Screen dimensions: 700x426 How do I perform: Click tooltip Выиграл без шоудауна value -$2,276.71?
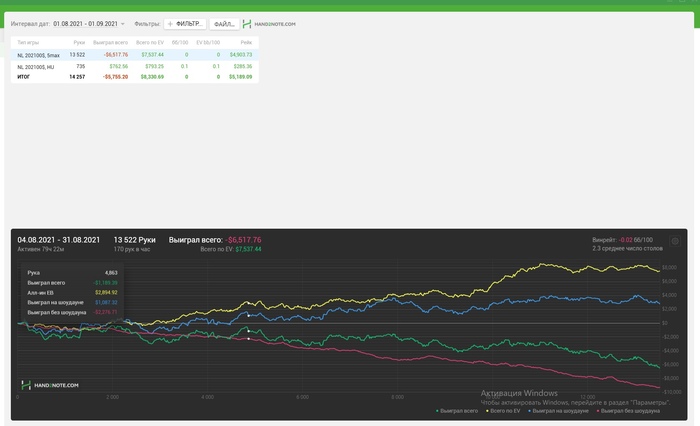(x=105, y=313)
